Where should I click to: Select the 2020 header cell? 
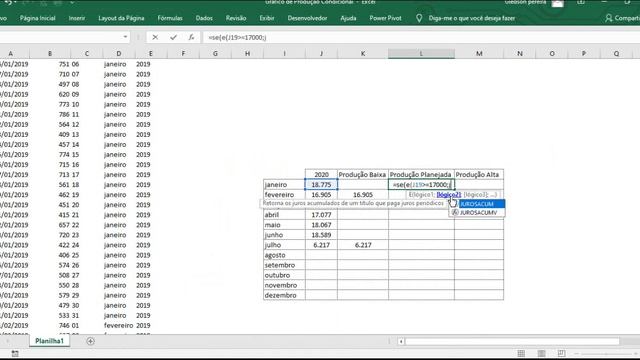[x=321, y=174]
